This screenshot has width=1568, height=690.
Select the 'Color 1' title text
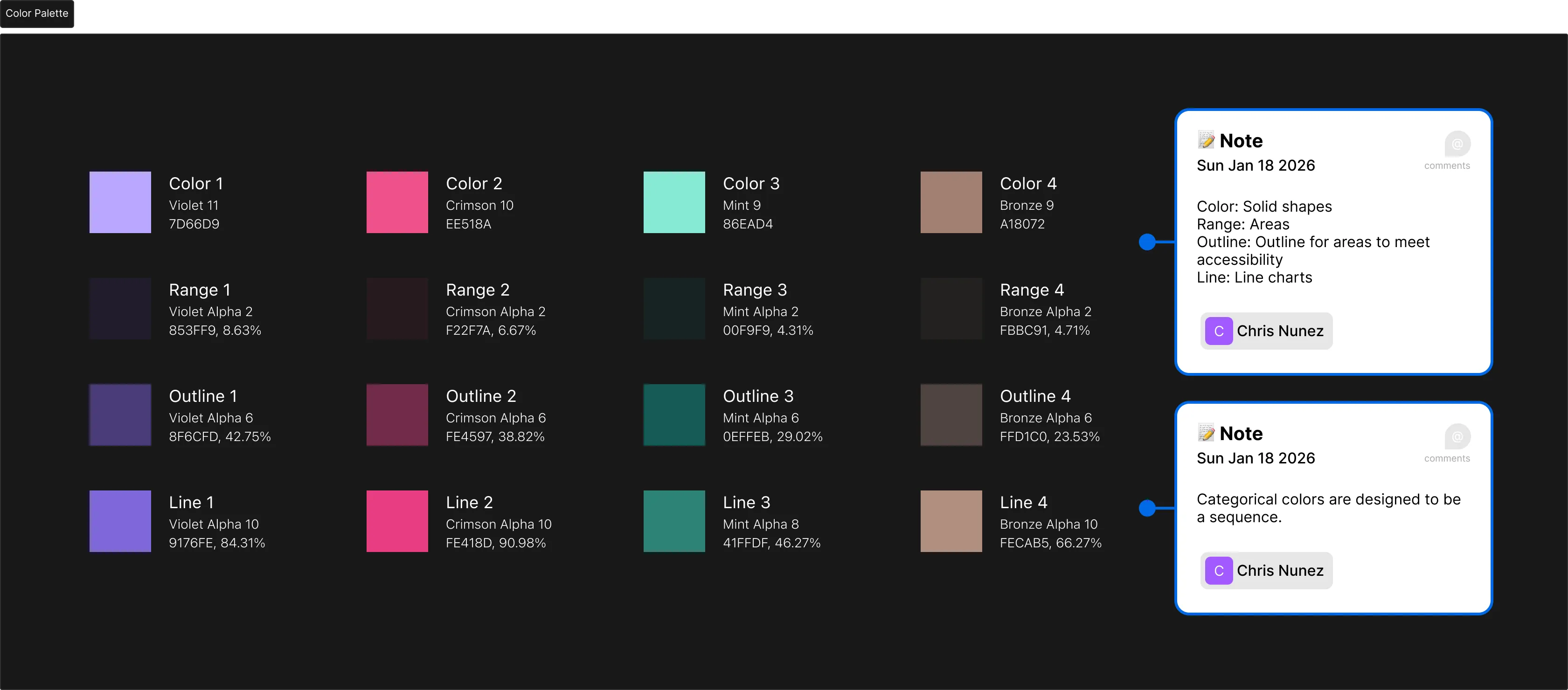click(x=196, y=183)
